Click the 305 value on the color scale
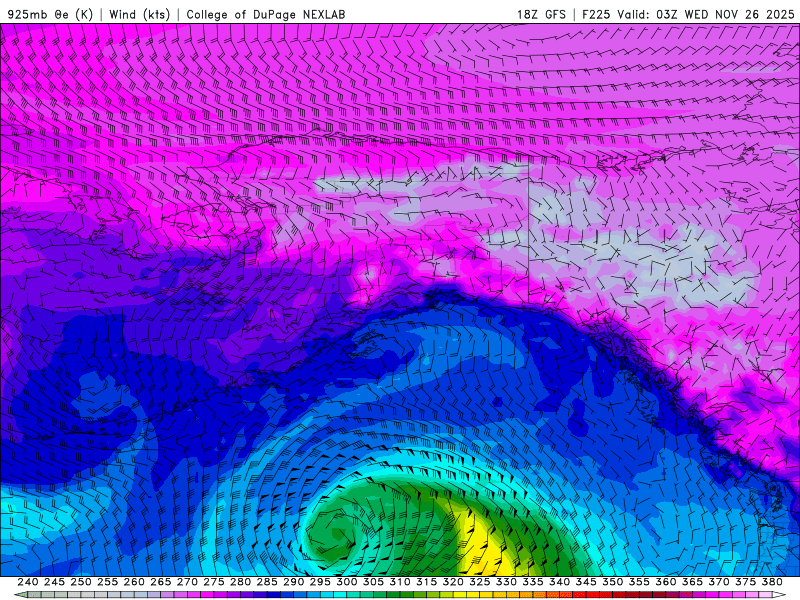The height and width of the screenshot is (600, 800). click(373, 582)
